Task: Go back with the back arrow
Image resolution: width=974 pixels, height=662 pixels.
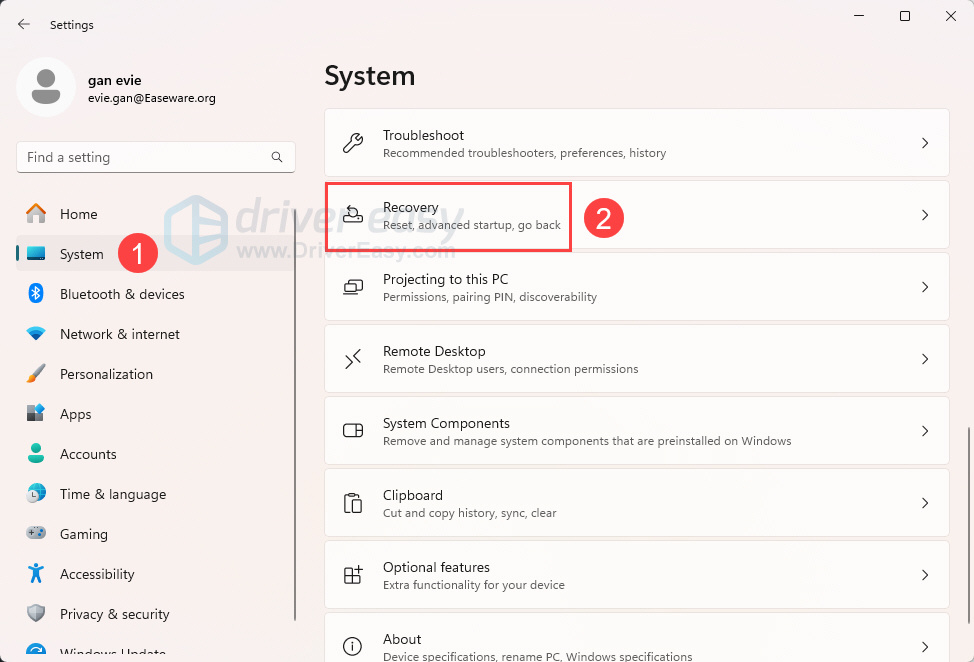Action: (x=24, y=25)
